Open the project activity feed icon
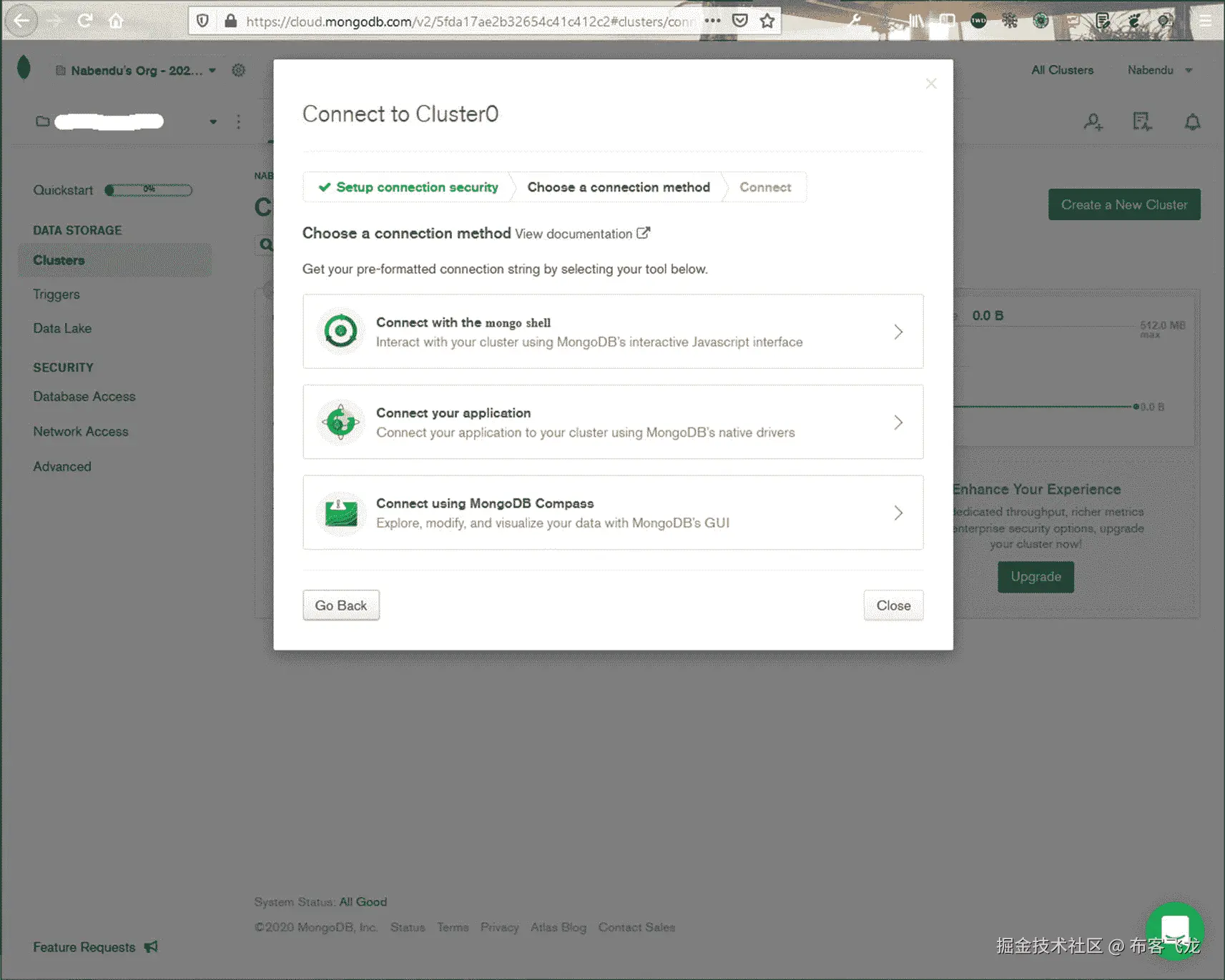The height and width of the screenshot is (980, 1225). [1142, 122]
